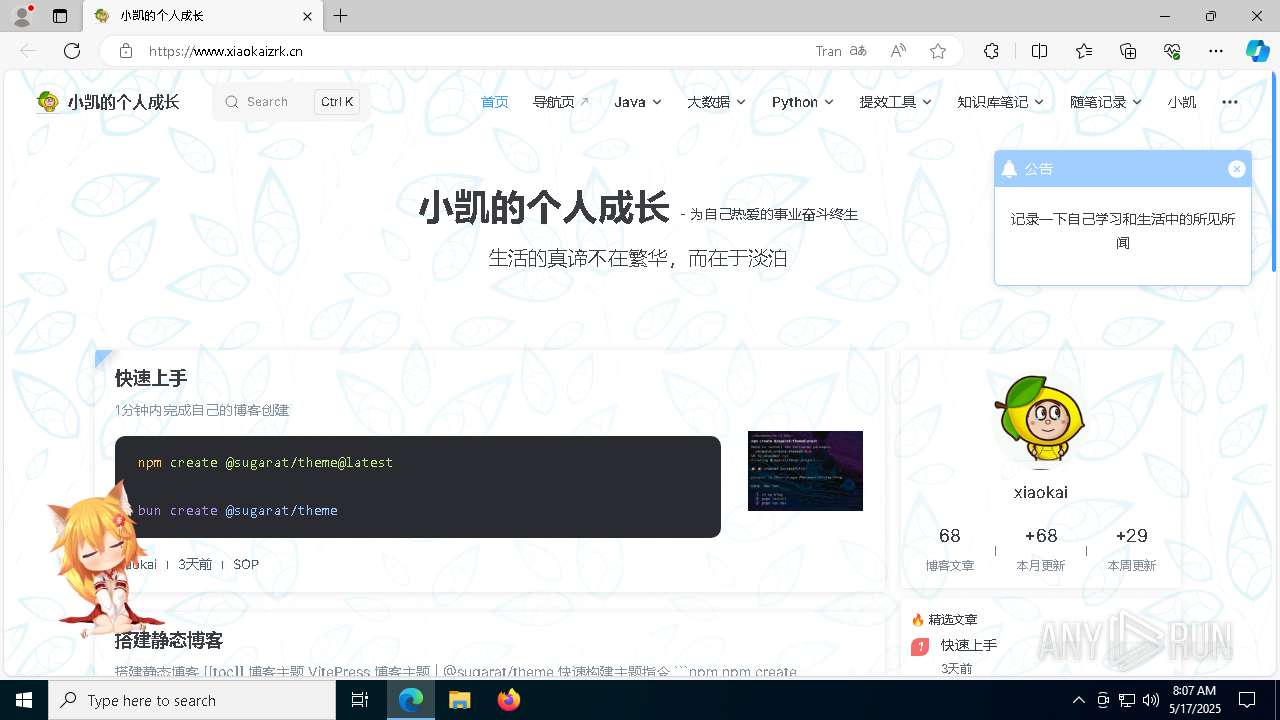Open the favorites list icon
This screenshot has height=720, width=1280.
point(1084,51)
